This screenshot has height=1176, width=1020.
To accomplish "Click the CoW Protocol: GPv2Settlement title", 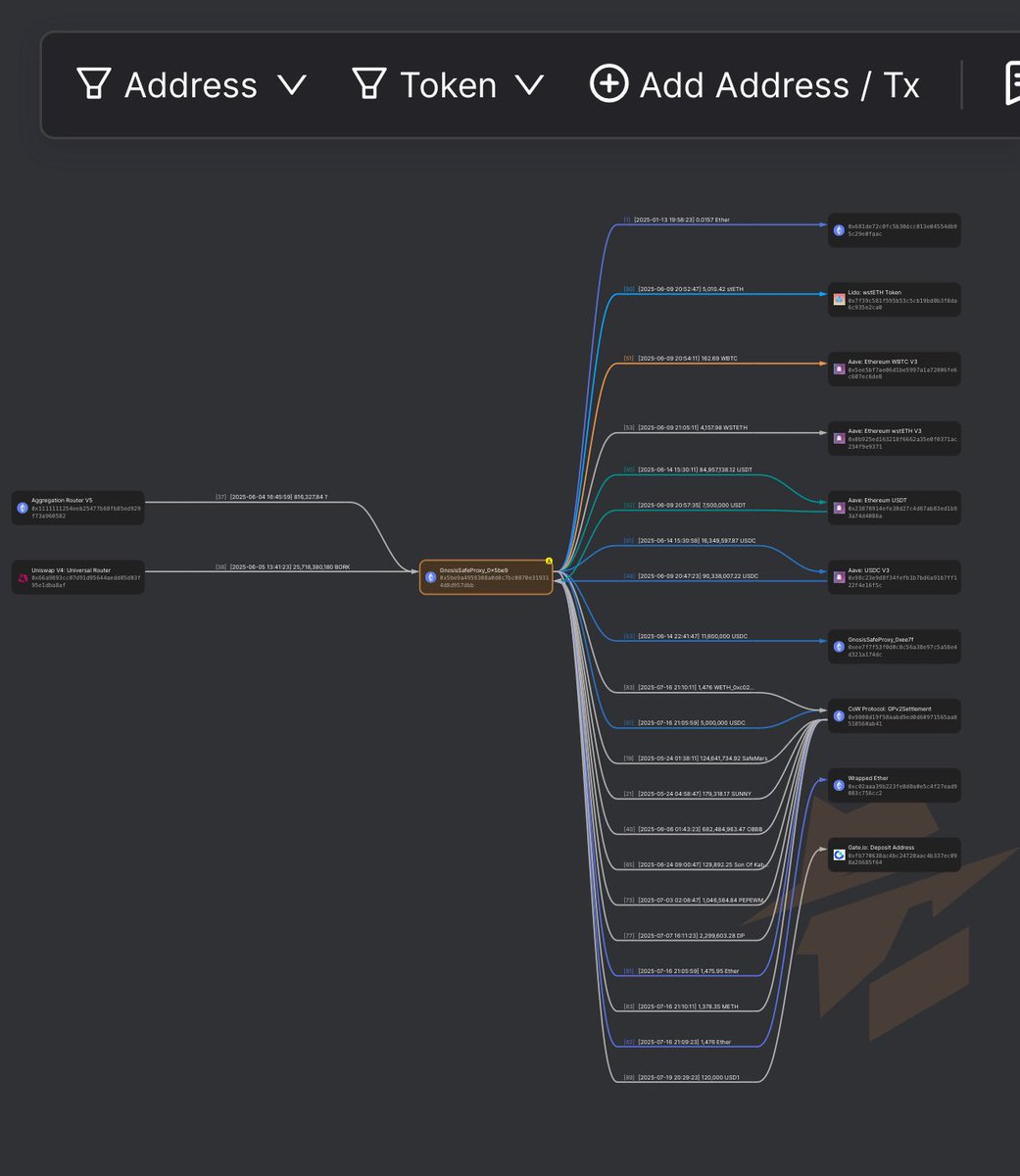I will click(x=890, y=709).
